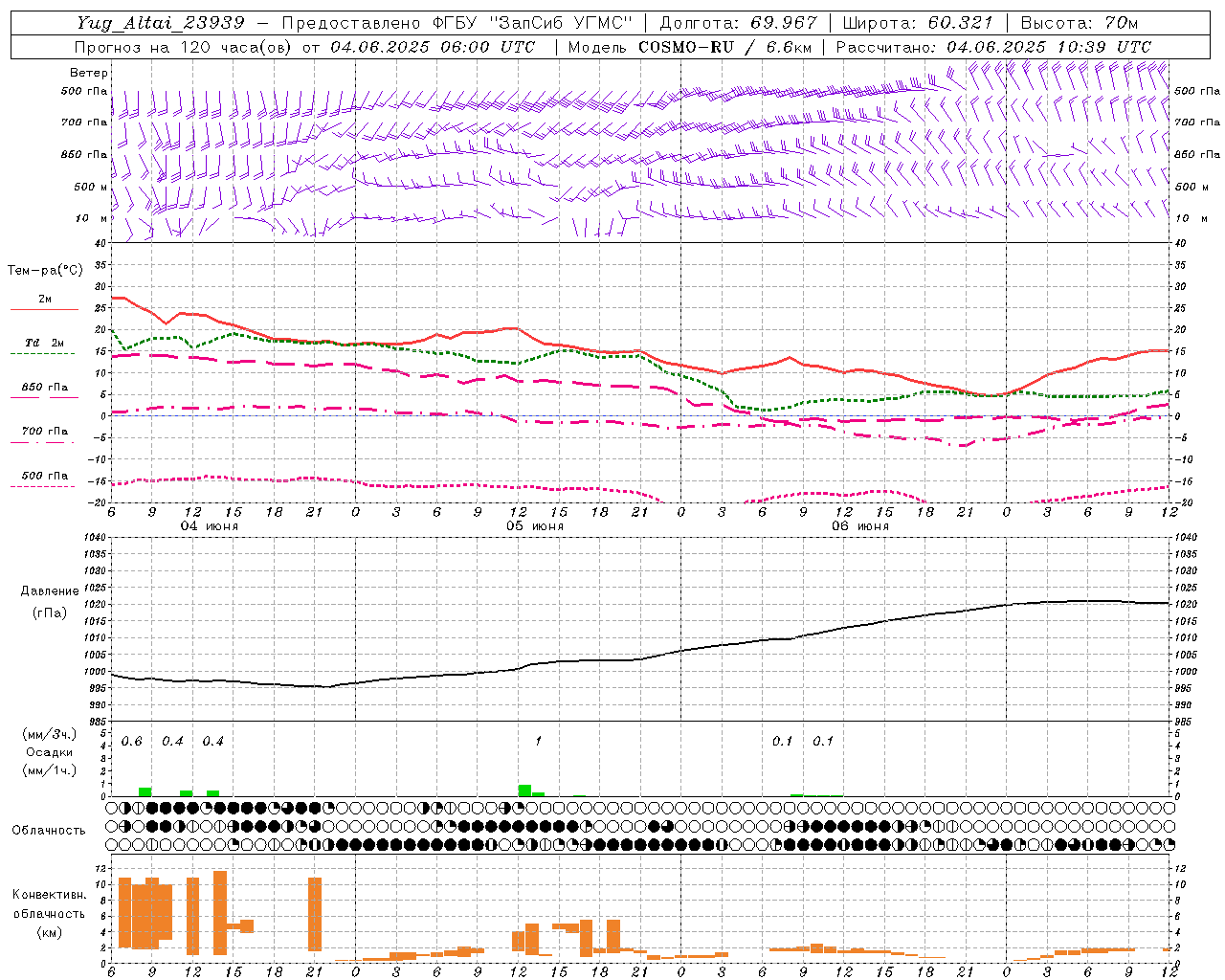Click the 0.6 precipitation amount value

[132, 742]
